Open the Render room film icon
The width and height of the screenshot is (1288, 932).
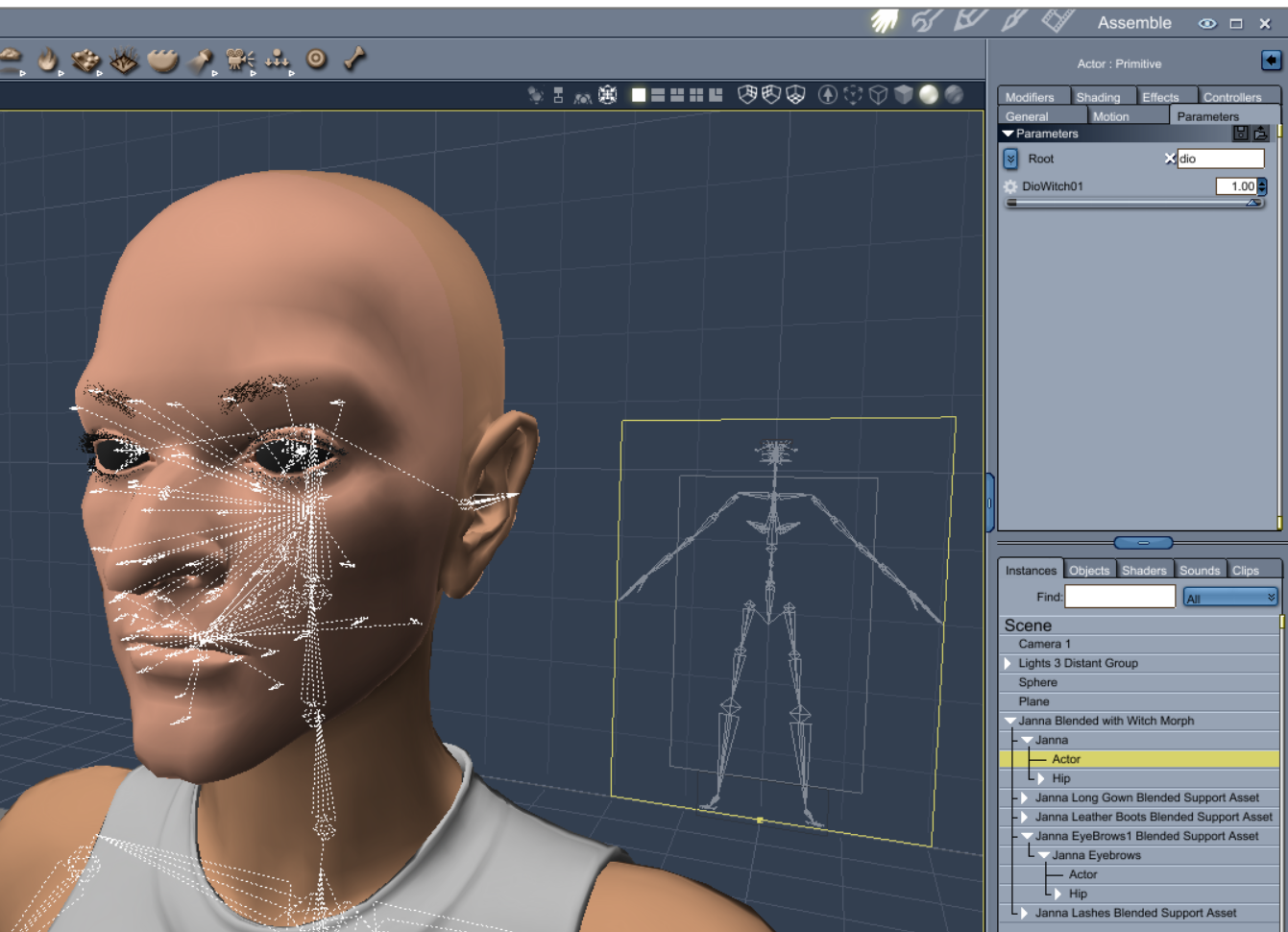tap(1057, 21)
